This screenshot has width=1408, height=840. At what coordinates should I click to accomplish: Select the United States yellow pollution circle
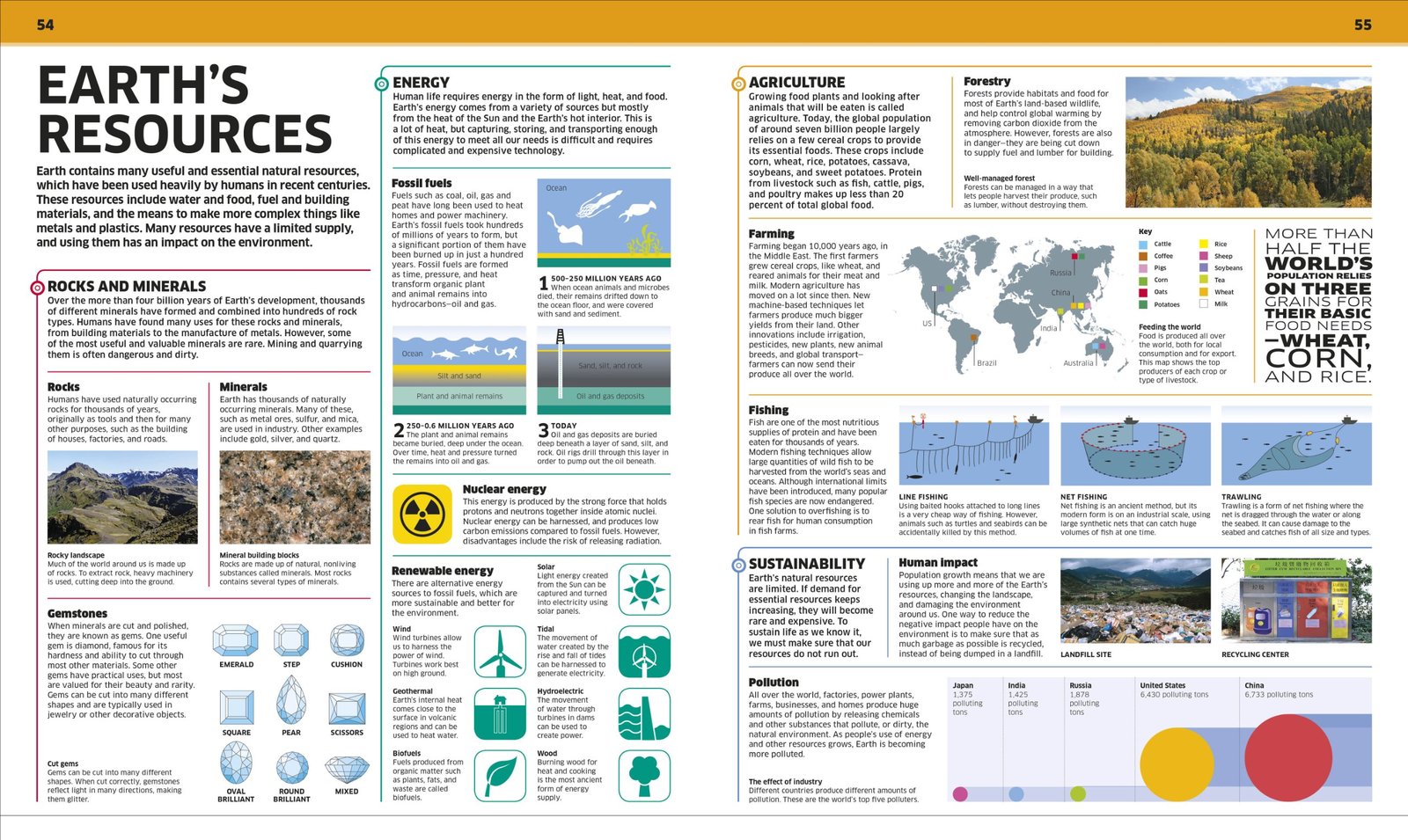coord(1177,764)
